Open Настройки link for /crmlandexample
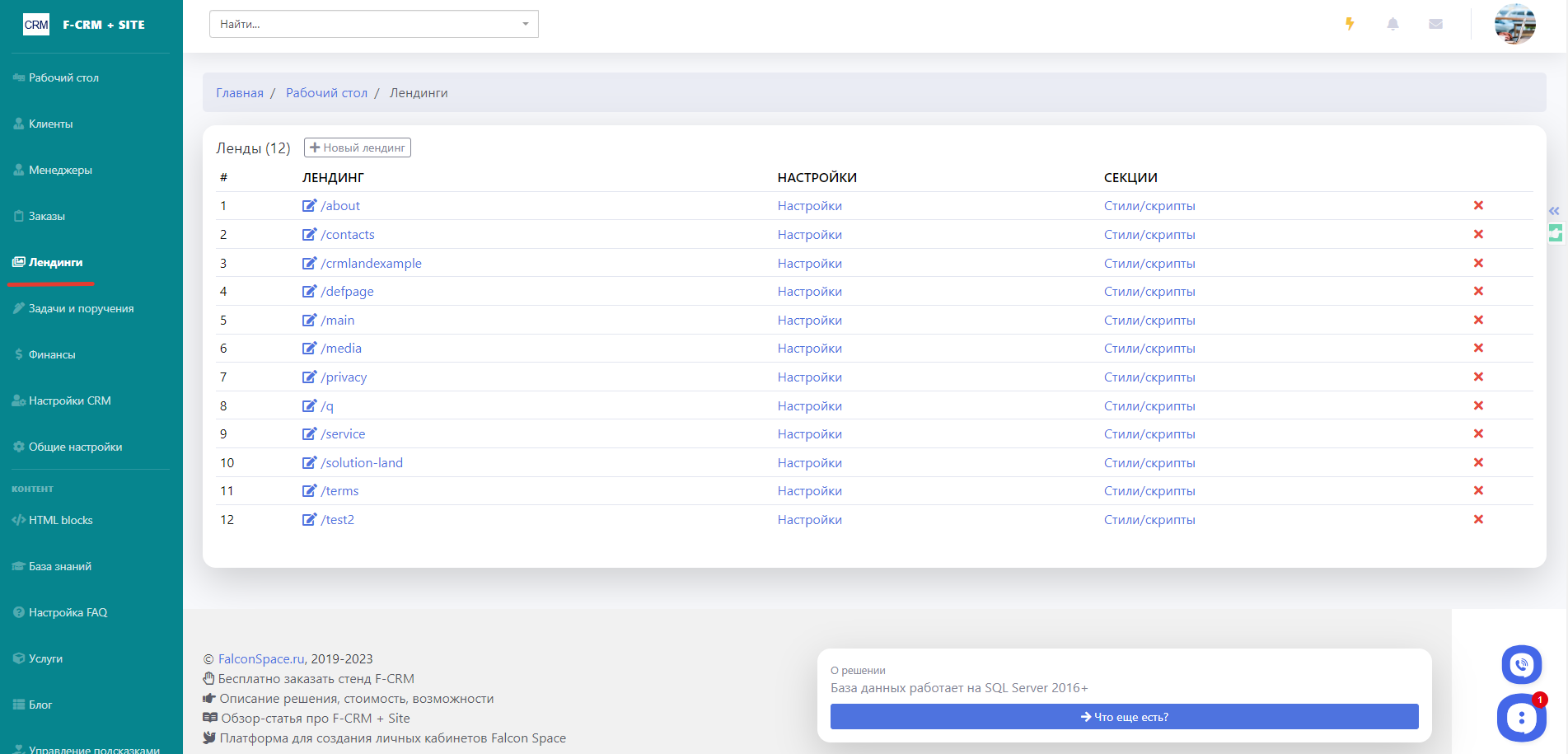 809,264
